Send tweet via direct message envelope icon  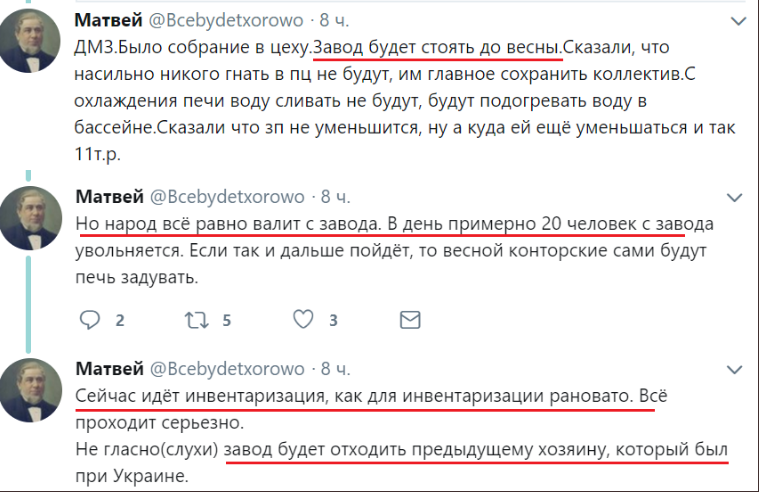coord(410,320)
